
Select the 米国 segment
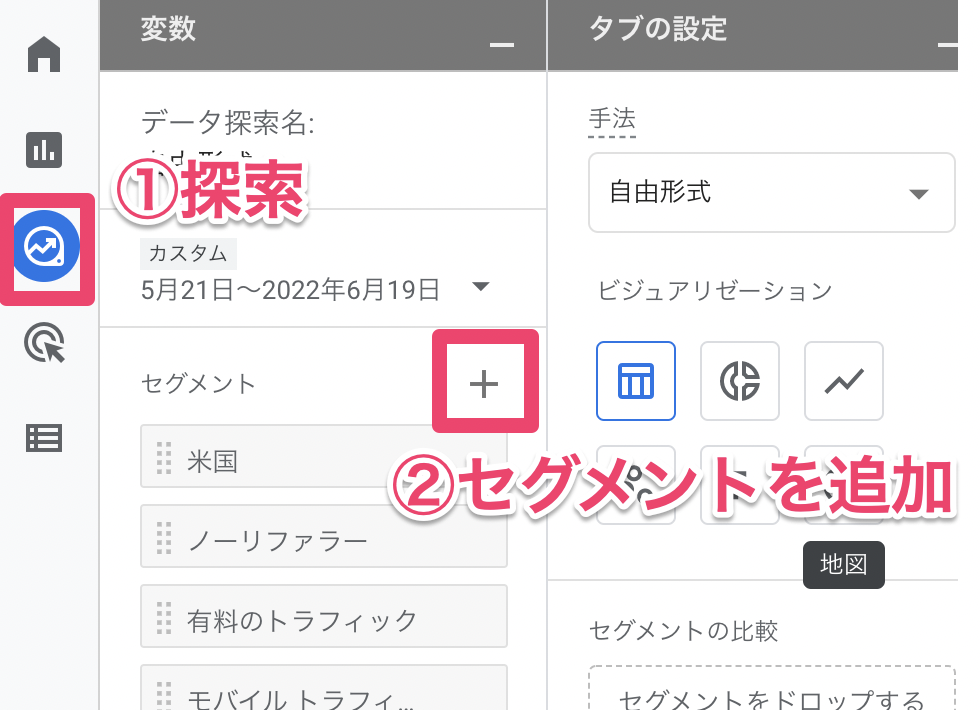tap(323, 462)
